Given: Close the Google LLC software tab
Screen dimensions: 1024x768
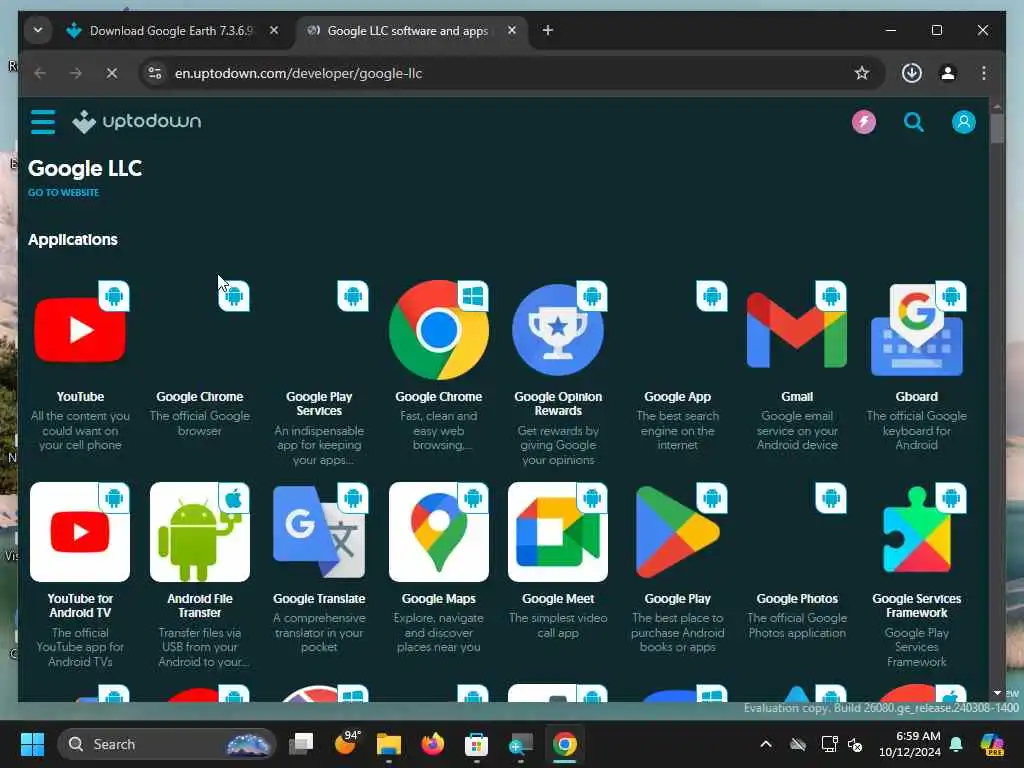Looking at the screenshot, I should pos(512,30).
